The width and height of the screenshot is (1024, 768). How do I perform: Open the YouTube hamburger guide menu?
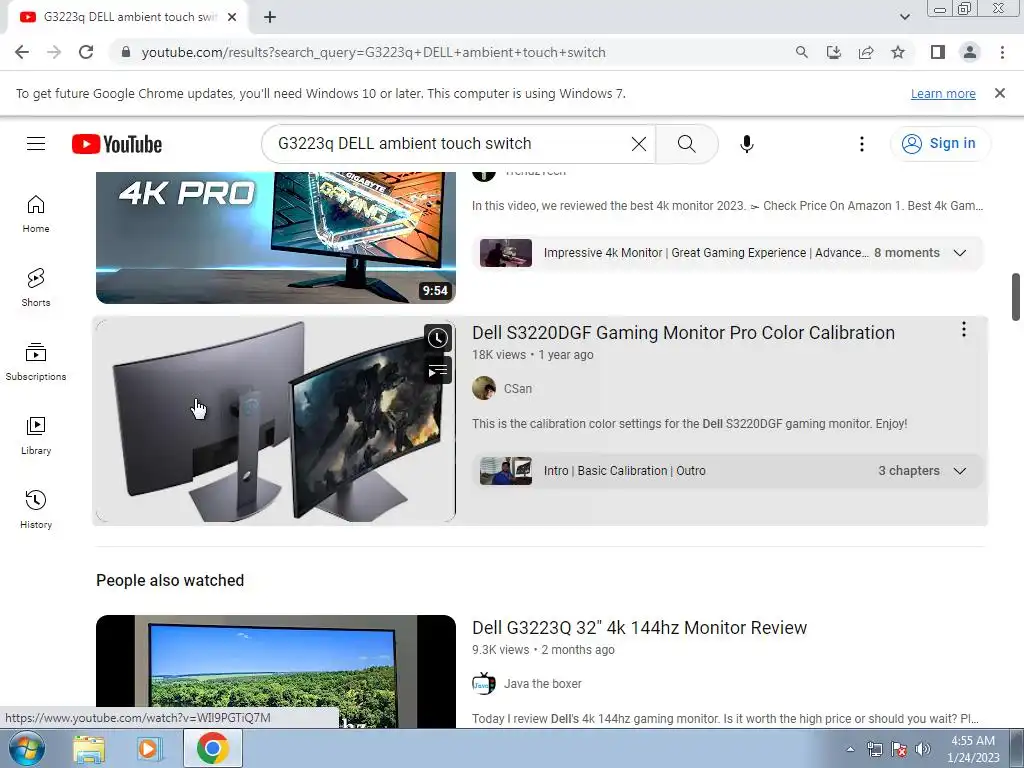pyautogui.click(x=36, y=144)
